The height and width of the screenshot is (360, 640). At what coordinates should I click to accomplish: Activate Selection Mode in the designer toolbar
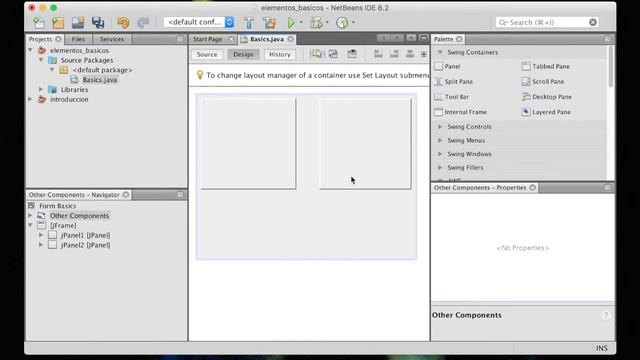(317, 54)
